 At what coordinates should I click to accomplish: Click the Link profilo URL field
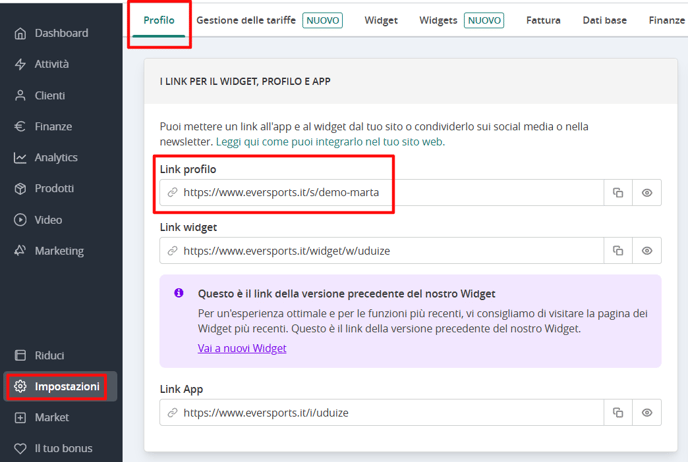tap(381, 193)
